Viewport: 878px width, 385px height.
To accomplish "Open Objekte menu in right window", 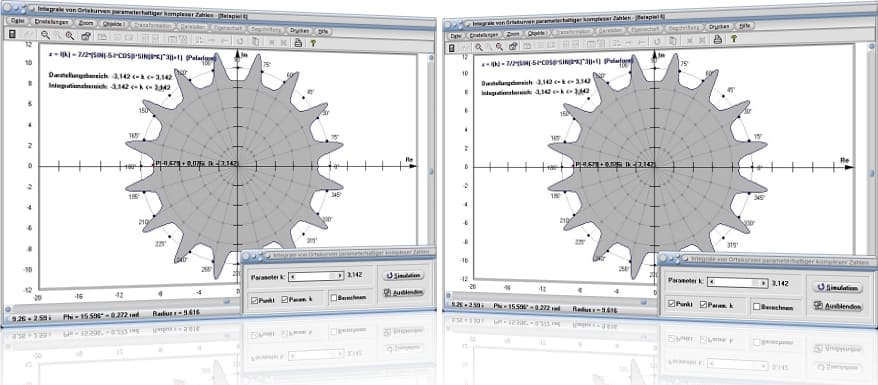I will pos(537,32).
